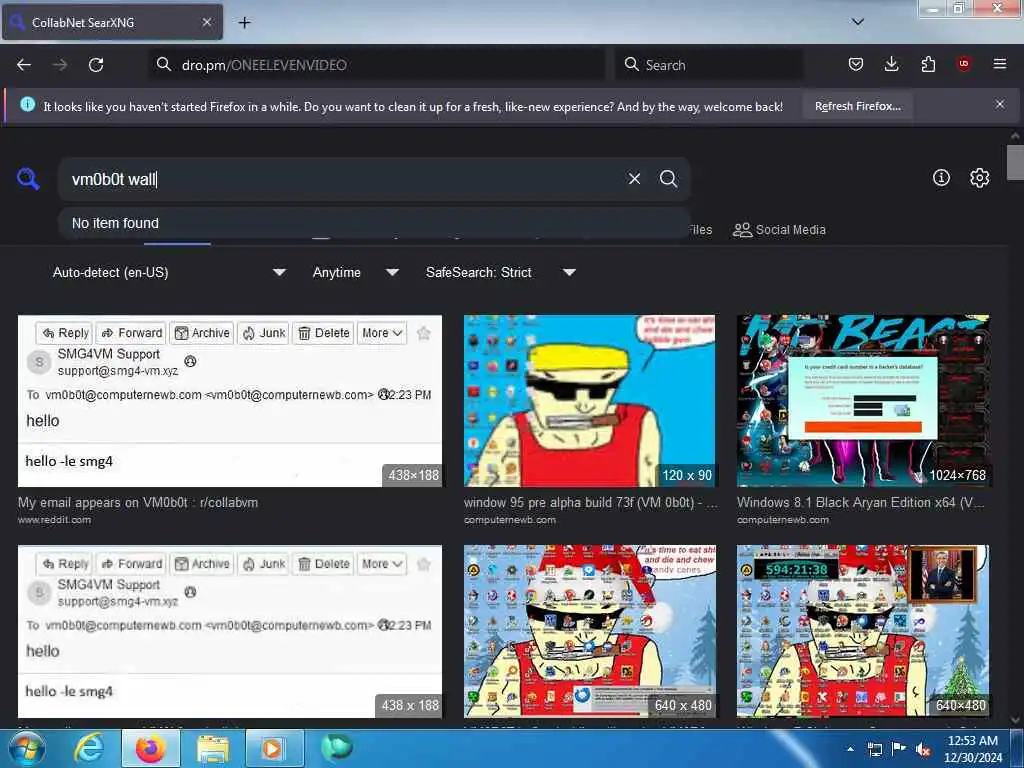This screenshot has height=768, width=1024.
Task: Click the address bar showing dro.pm/ONEELEVENVIDEO
Action: (x=377, y=65)
